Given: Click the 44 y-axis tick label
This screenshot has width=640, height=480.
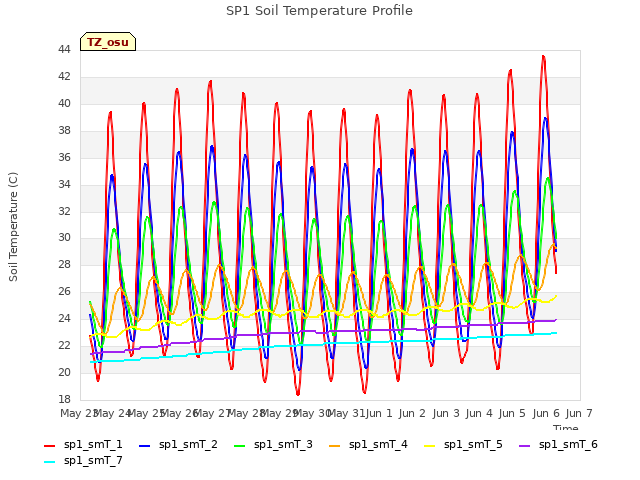Looking at the screenshot, I should pyautogui.click(x=64, y=49).
